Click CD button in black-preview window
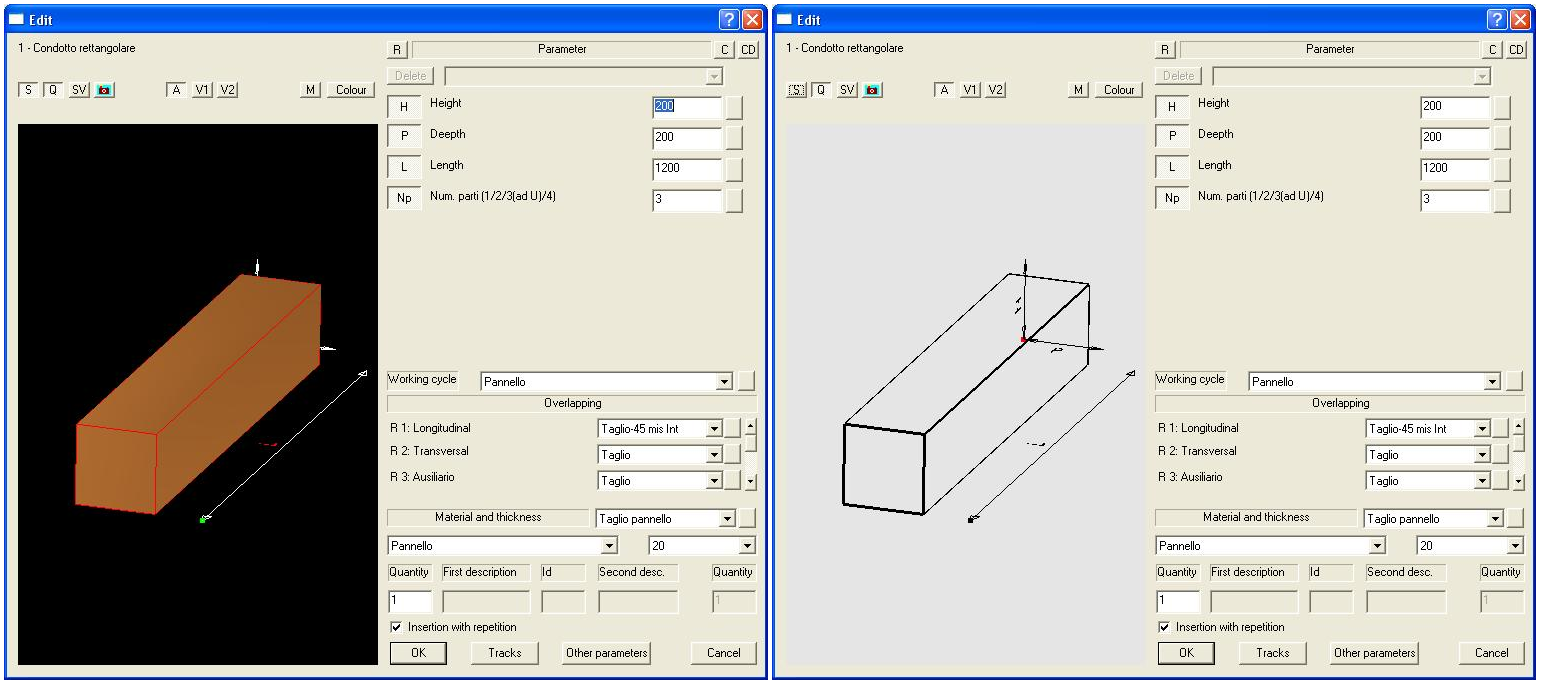 [748, 49]
